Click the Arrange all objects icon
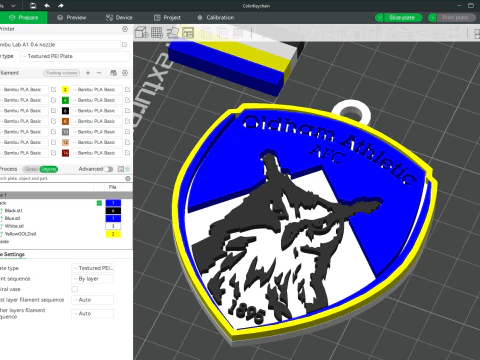This screenshot has height=360, width=480. pyautogui.click(x=188, y=33)
